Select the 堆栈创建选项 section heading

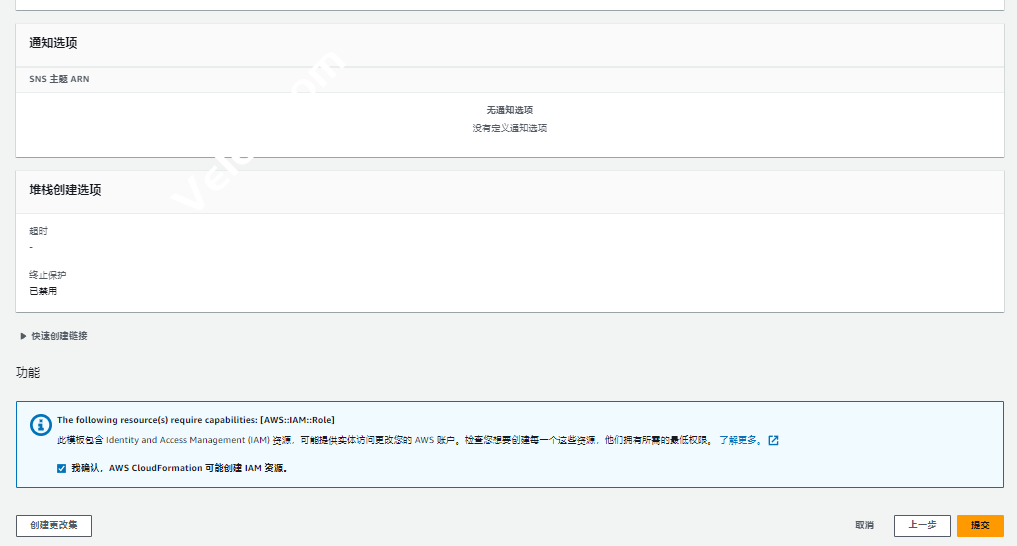tap(65, 190)
